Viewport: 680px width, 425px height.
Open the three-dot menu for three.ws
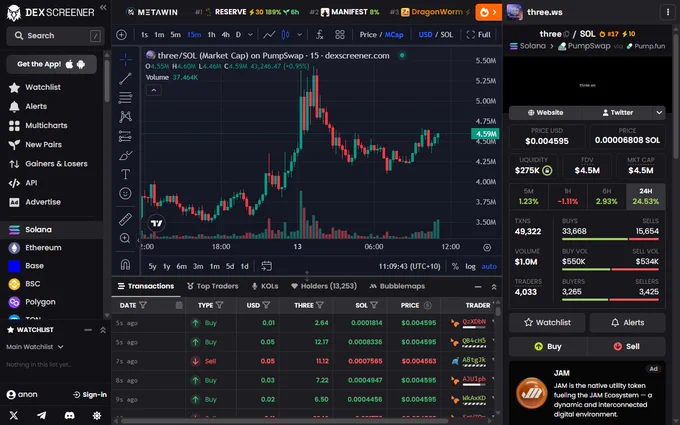tap(667, 12)
